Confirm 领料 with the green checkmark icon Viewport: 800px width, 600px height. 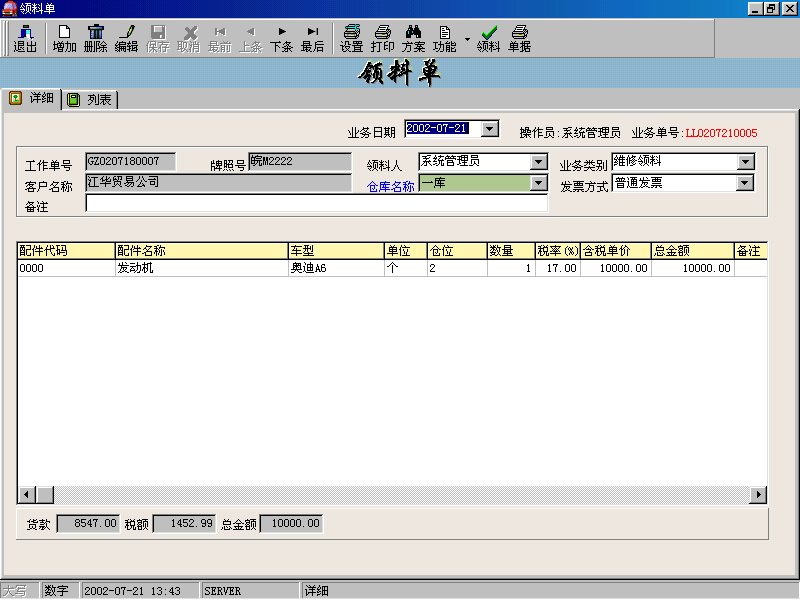coord(488,39)
